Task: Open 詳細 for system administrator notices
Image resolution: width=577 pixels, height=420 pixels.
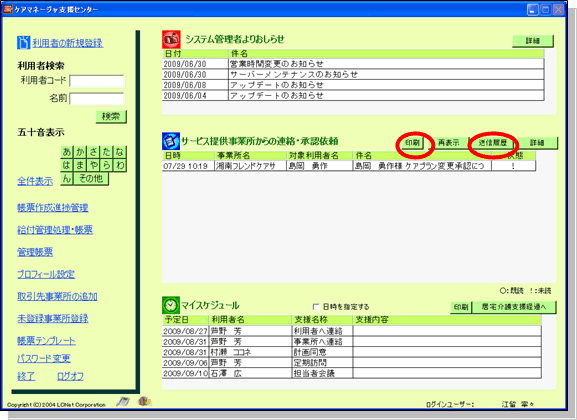Action: [532, 41]
